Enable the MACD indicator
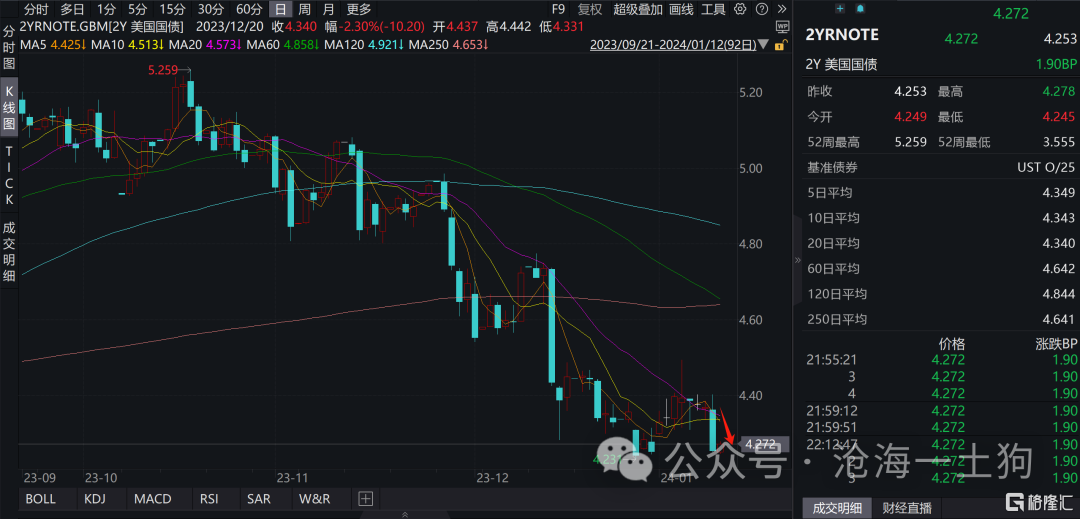1080x519 pixels. [154, 498]
